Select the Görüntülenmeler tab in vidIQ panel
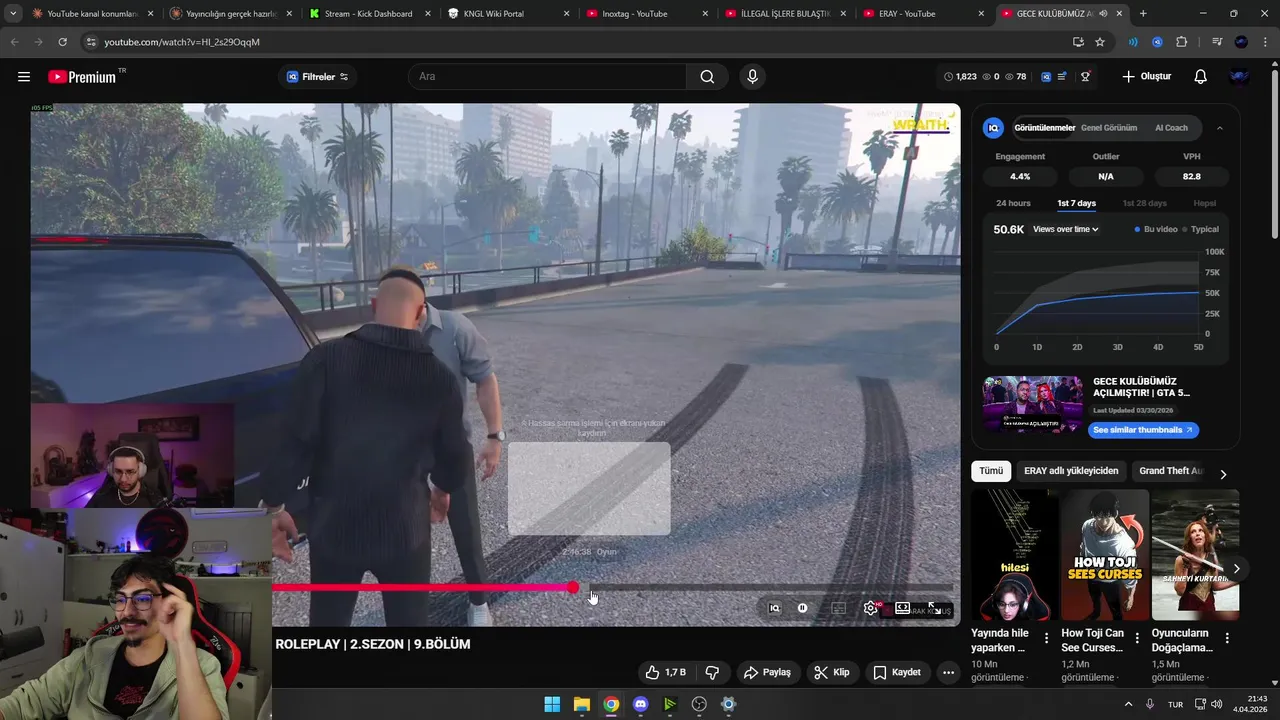 (1044, 128)
